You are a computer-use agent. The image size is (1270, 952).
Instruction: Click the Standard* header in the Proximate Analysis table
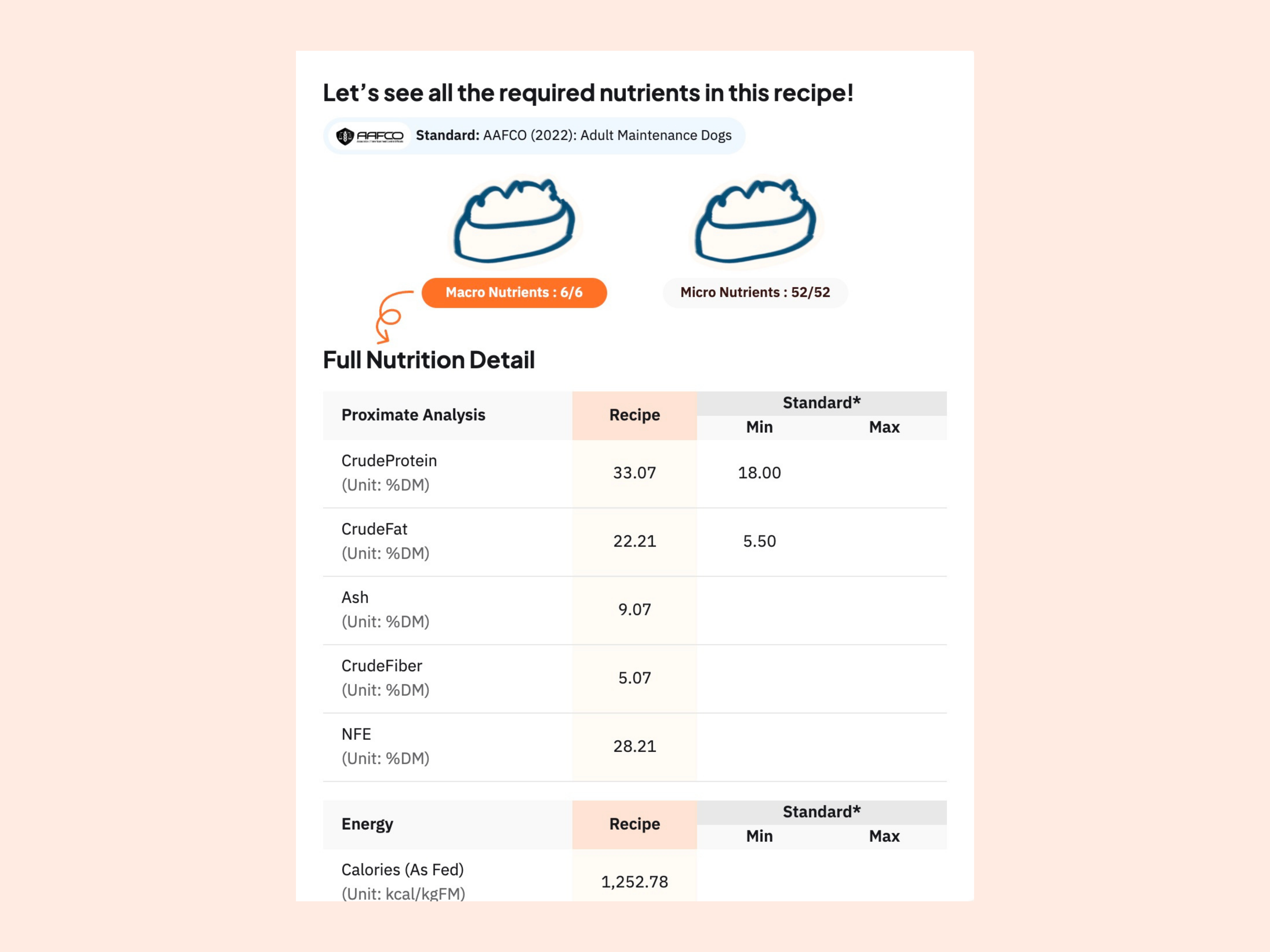tap(821, 403)
